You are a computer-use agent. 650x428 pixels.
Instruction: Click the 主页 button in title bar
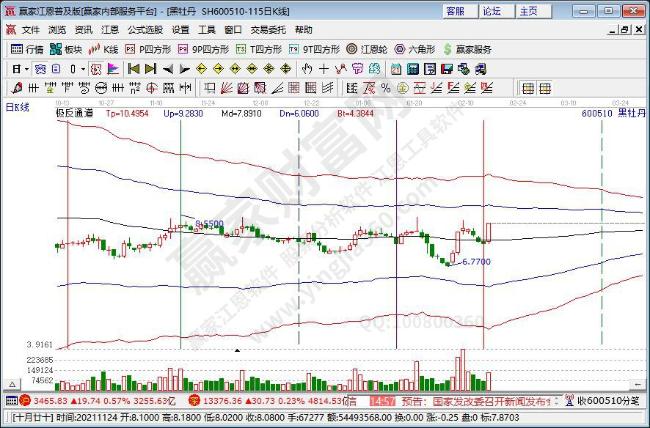(x=534, y=11)
